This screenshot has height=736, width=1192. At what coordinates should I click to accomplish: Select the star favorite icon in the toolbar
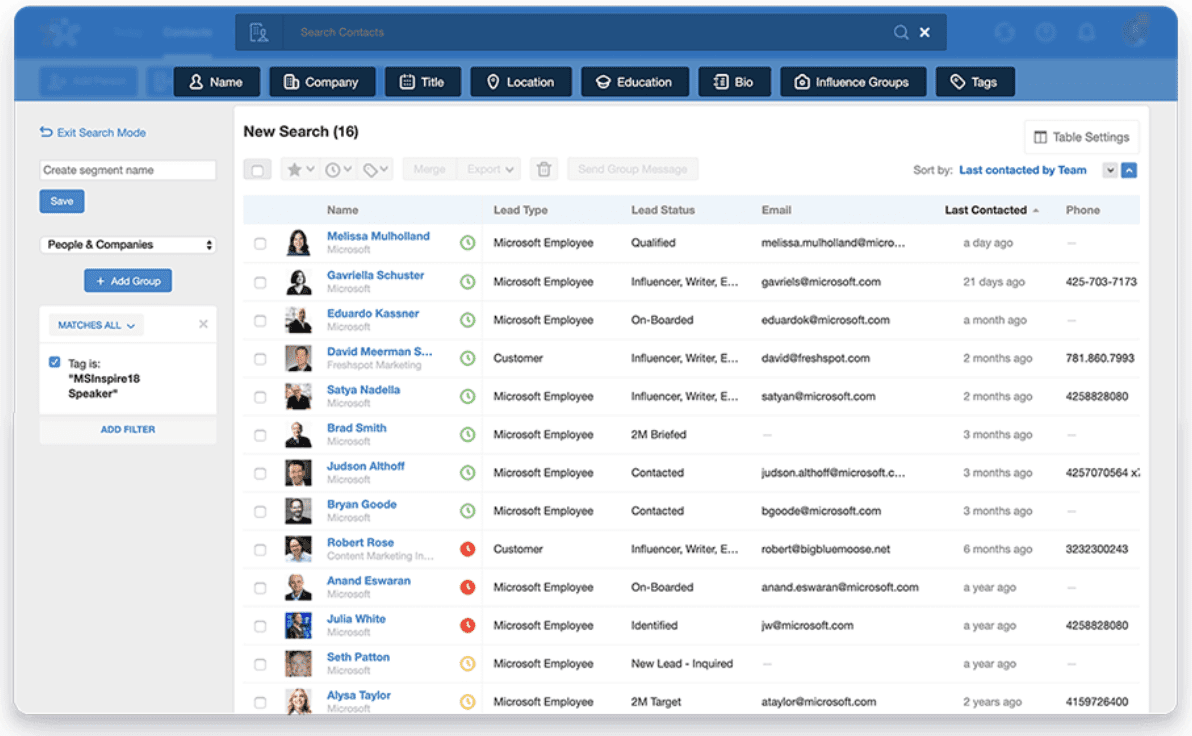tap(294, 169)
